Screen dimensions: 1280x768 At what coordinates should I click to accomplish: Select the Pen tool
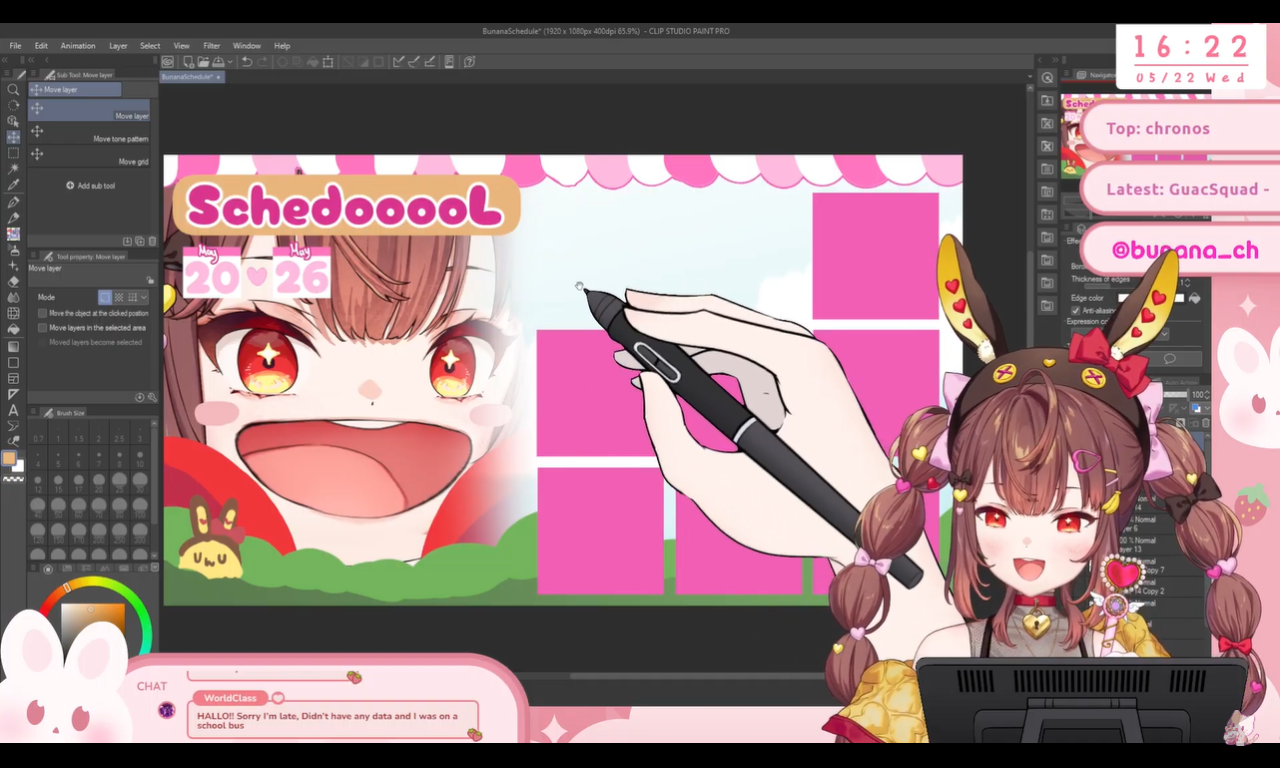click(x=13, y=201)
